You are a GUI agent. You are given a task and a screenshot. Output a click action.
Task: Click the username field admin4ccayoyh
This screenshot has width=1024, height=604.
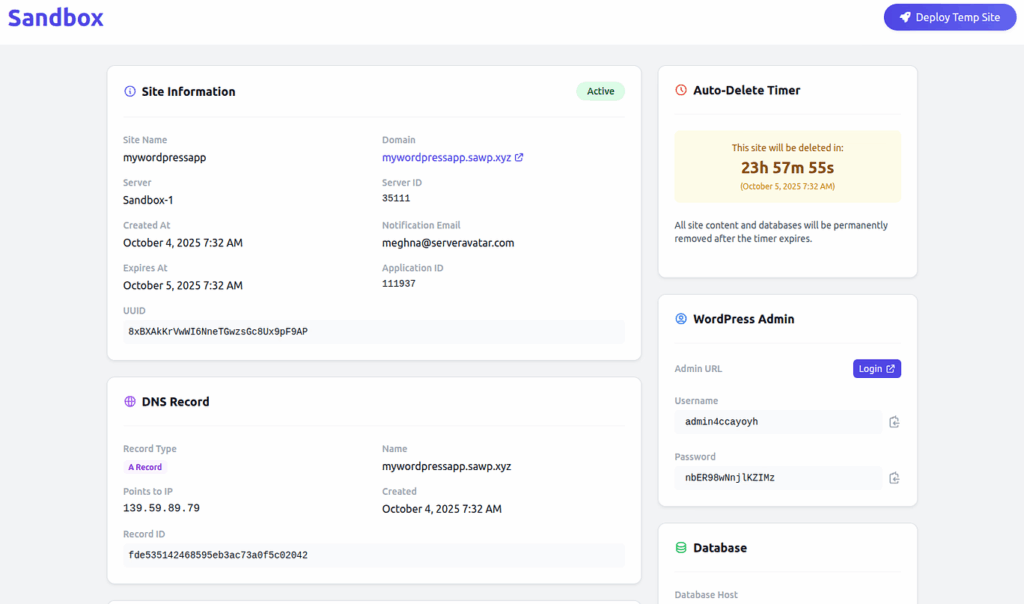pos(778,422)
